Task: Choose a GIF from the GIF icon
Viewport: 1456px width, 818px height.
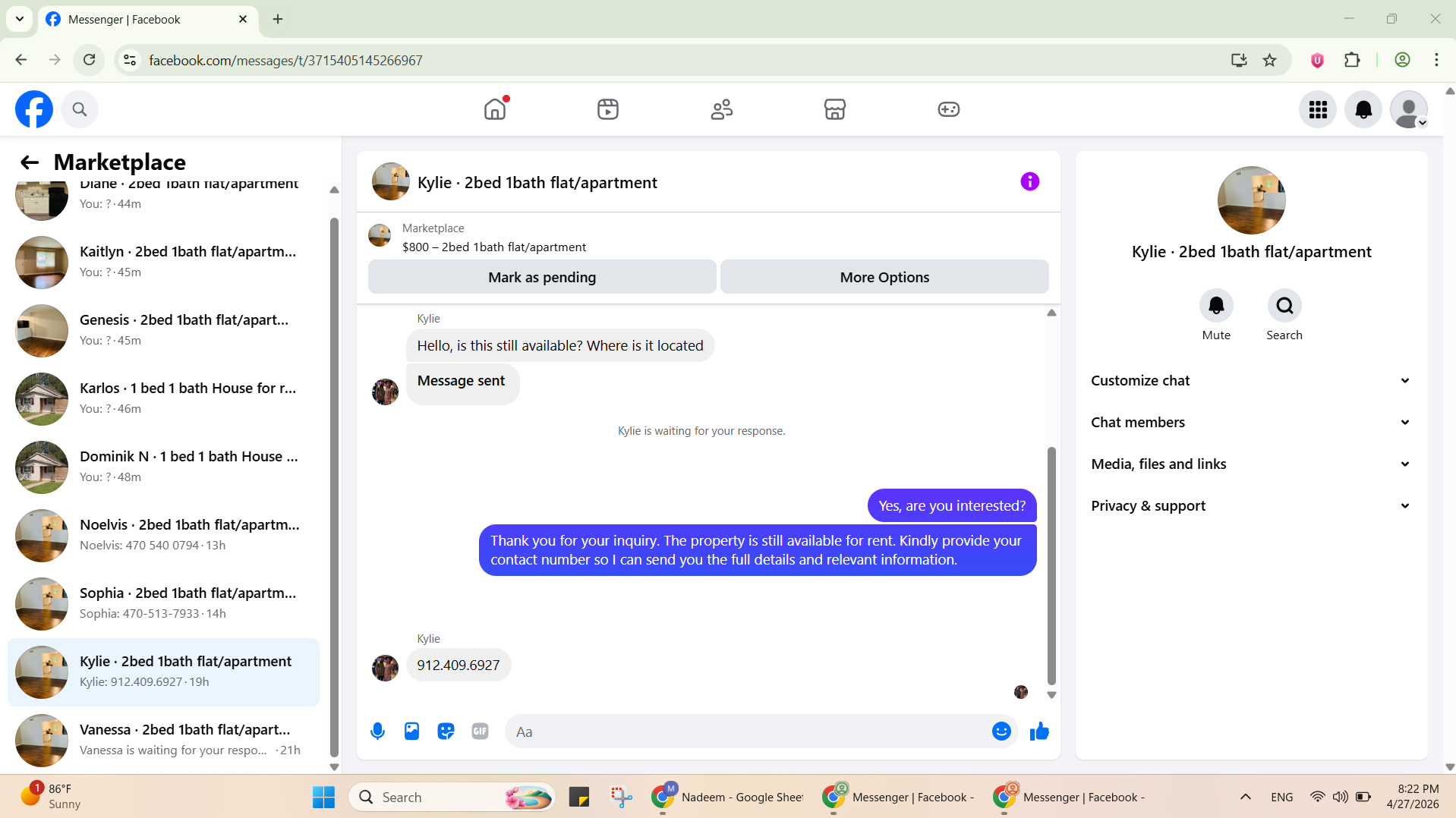Action: point(480,731)
